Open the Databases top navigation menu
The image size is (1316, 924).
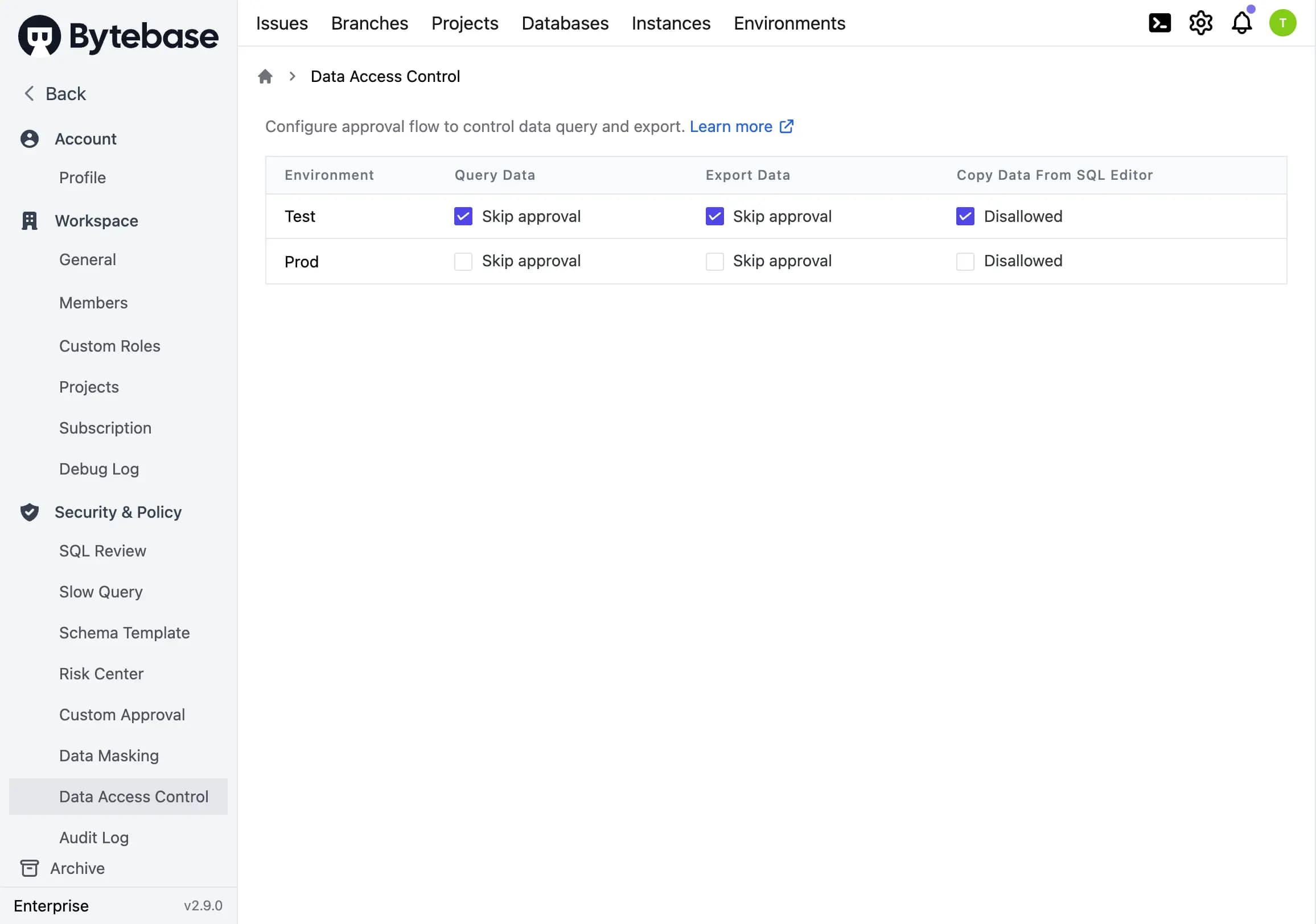click(x=565, y=23)
